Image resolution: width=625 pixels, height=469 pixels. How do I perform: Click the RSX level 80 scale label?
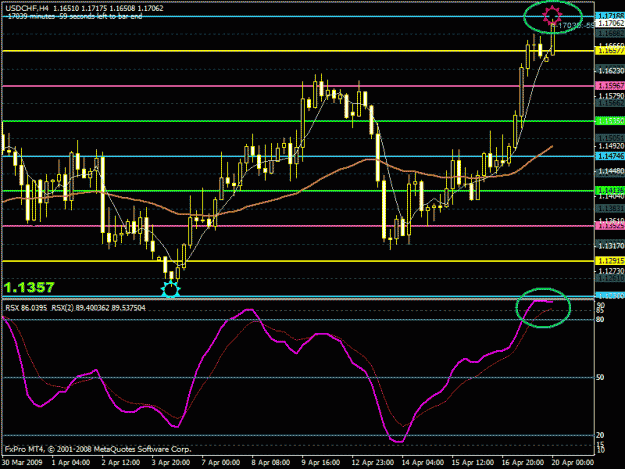point(600,319)
